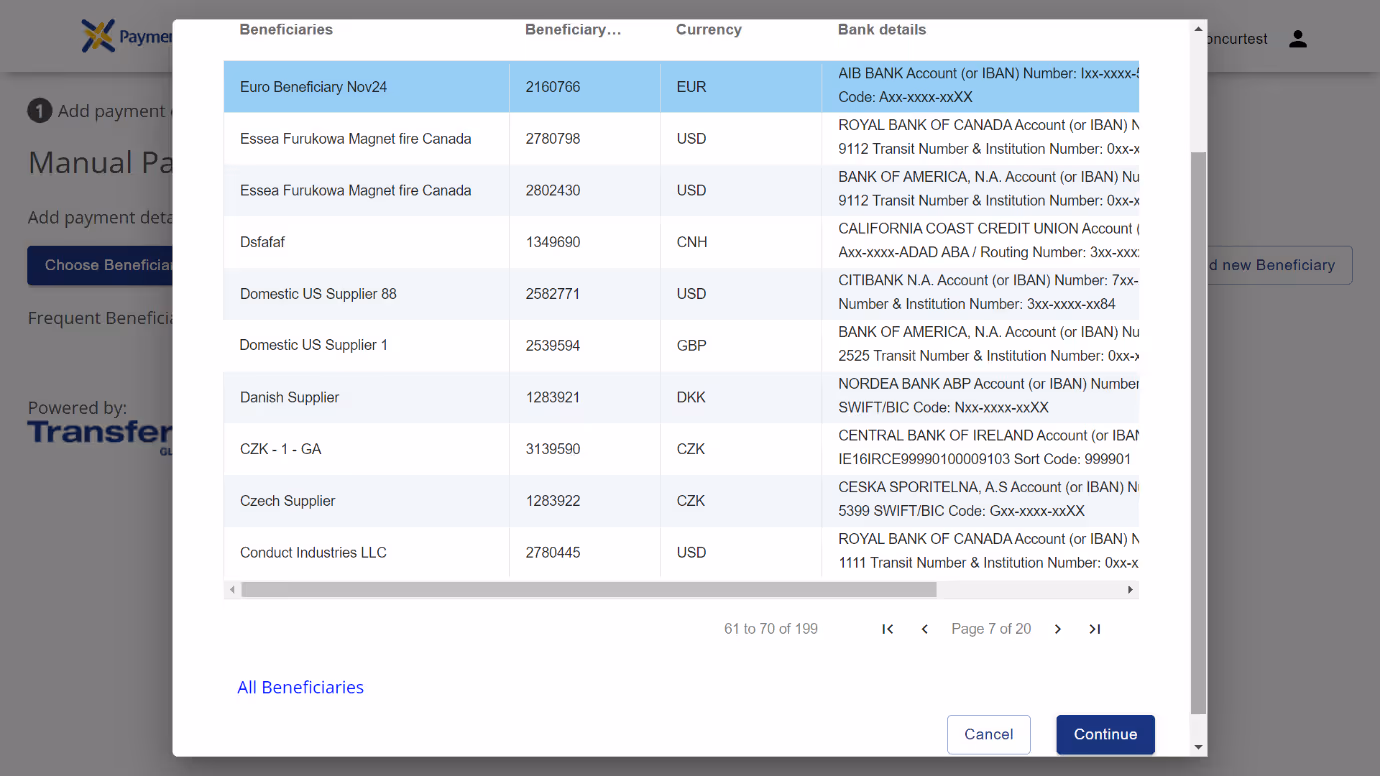Viewport: 1380px width, 776px height.
Task: Select Conduct Industries LLC beneficiary
Action: pos(681,552)
